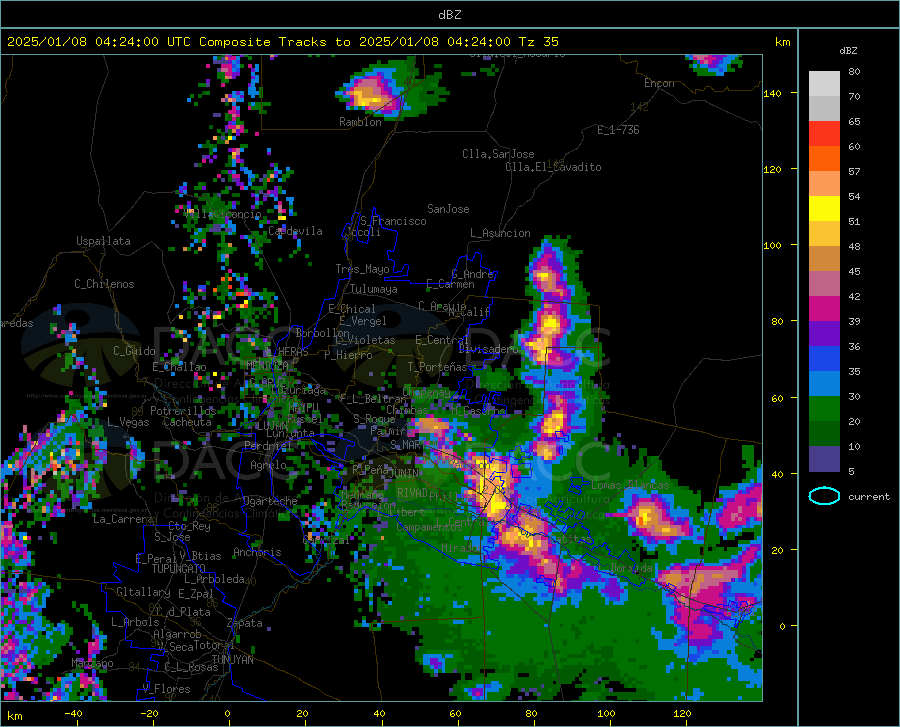Viewport: 900px width, 727px height.
Task: Click the 'Borbollon' map label
Action: [x=323, y=333]
